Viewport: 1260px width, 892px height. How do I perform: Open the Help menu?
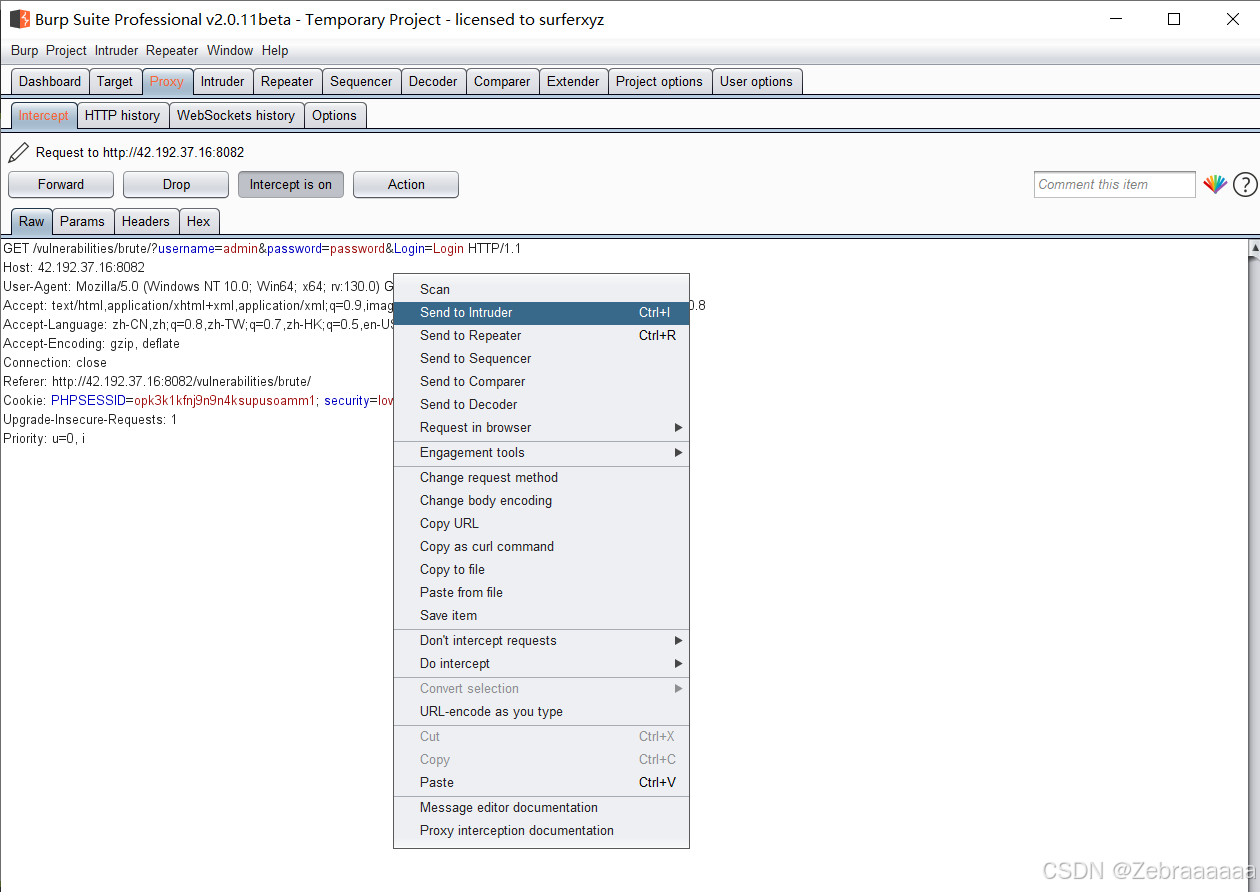275,50
